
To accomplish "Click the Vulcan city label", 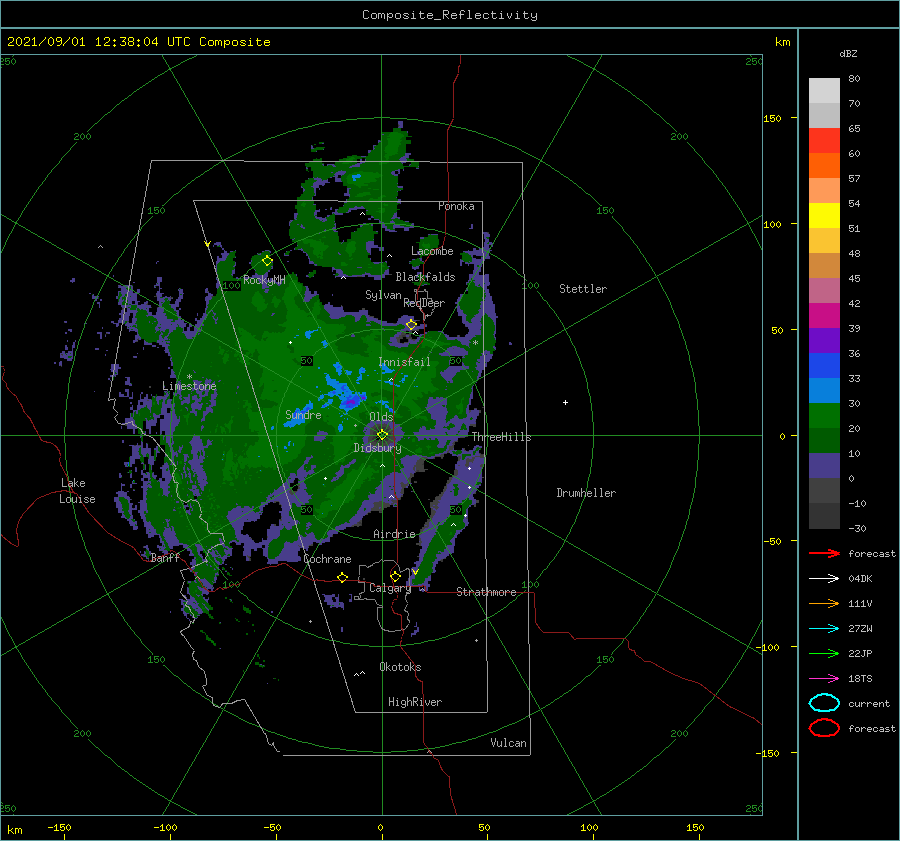I will [x=509, y=743].
